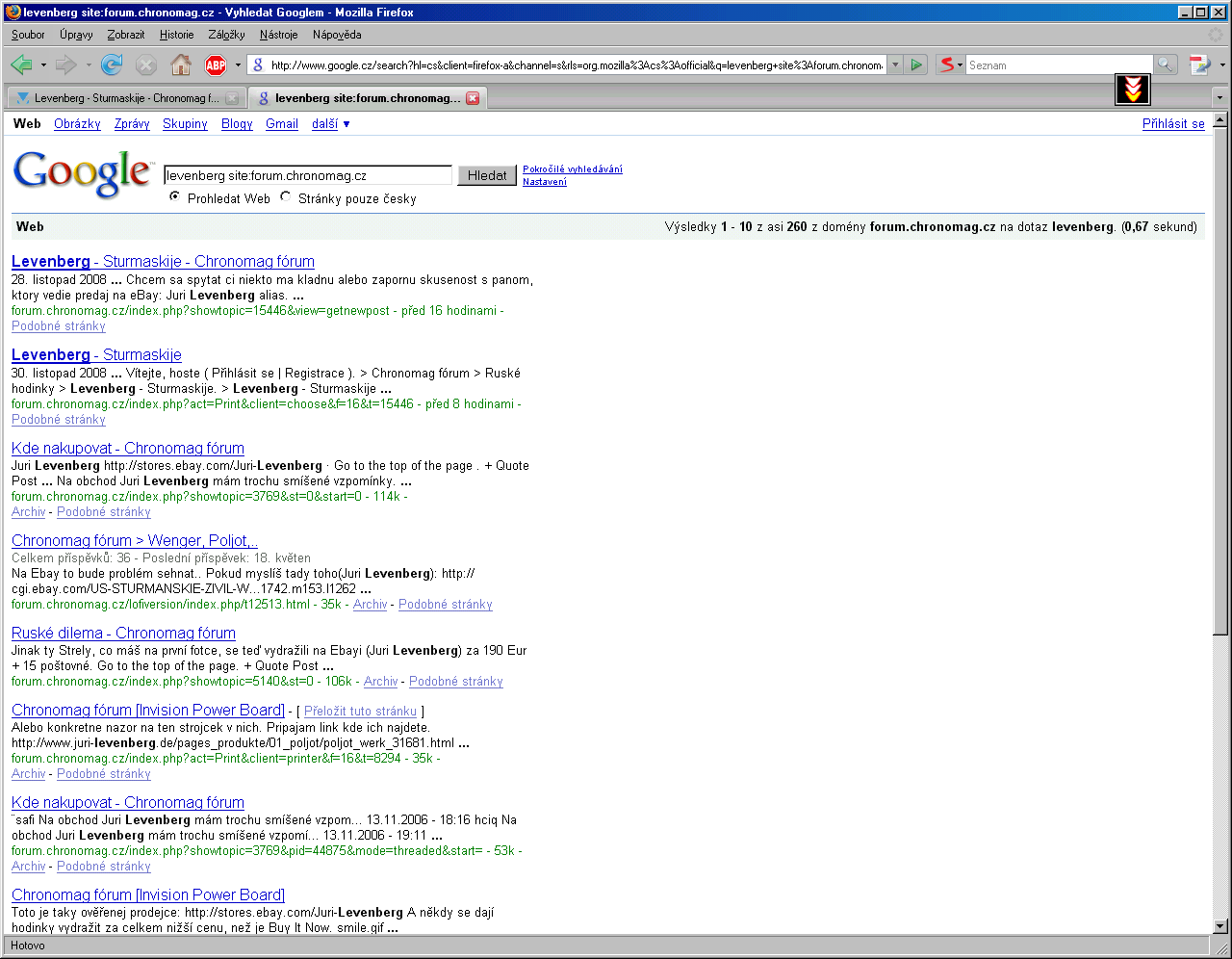1232x959 pixels.
Task: Open the tab list dropdown arrow
Action: [x=1219, y=98]
